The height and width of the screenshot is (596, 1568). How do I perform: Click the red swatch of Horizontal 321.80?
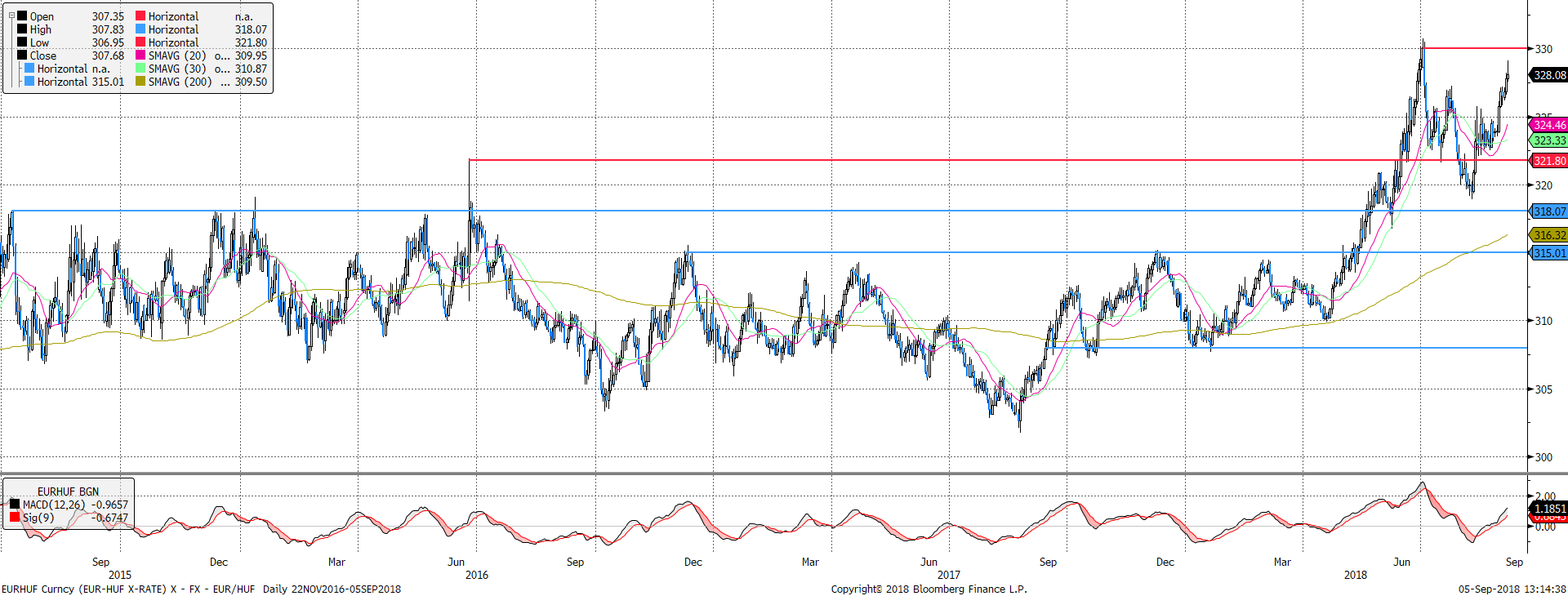click(140, 42)
